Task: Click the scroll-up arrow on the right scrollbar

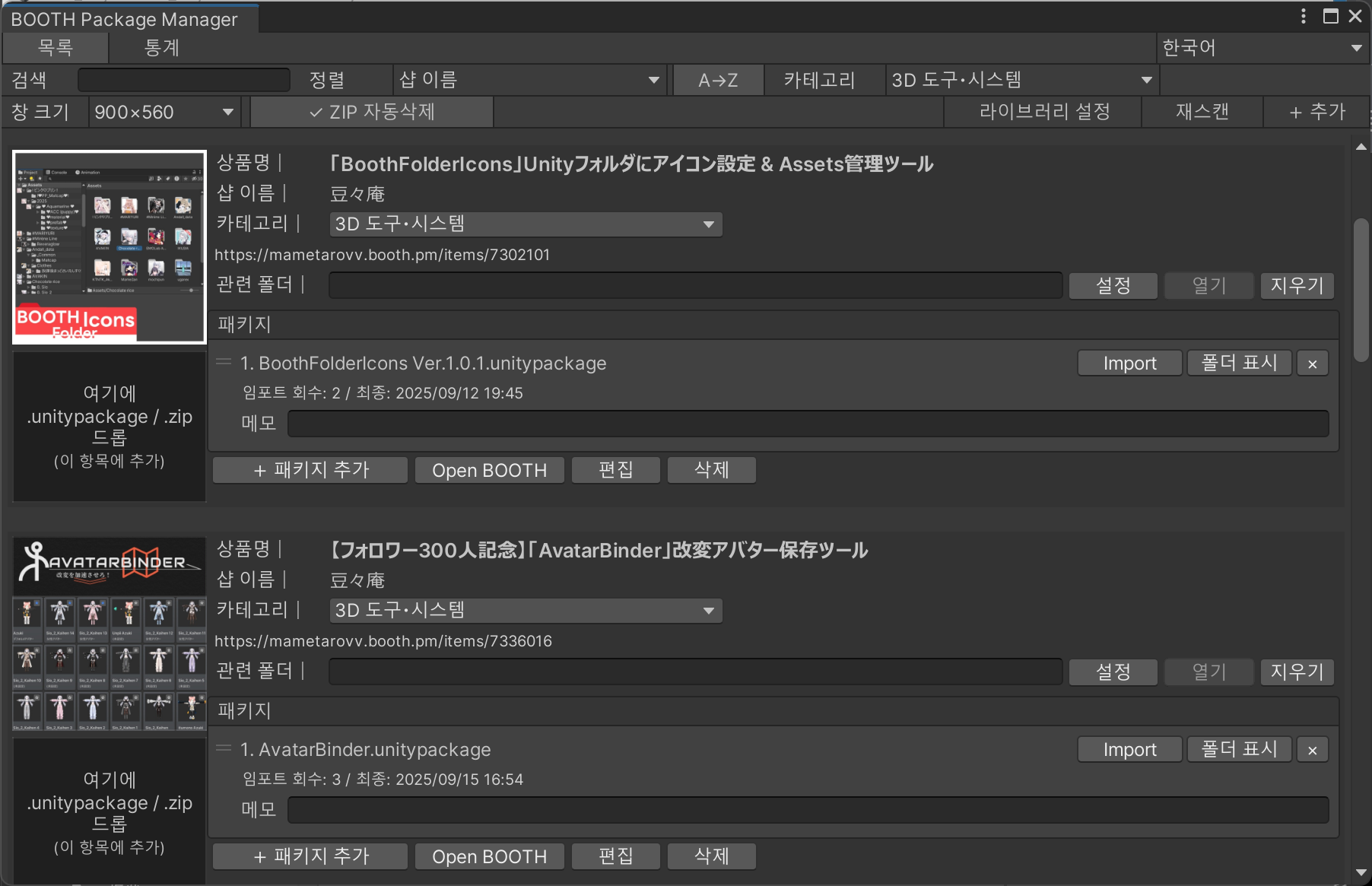Action: (1361, 146)
